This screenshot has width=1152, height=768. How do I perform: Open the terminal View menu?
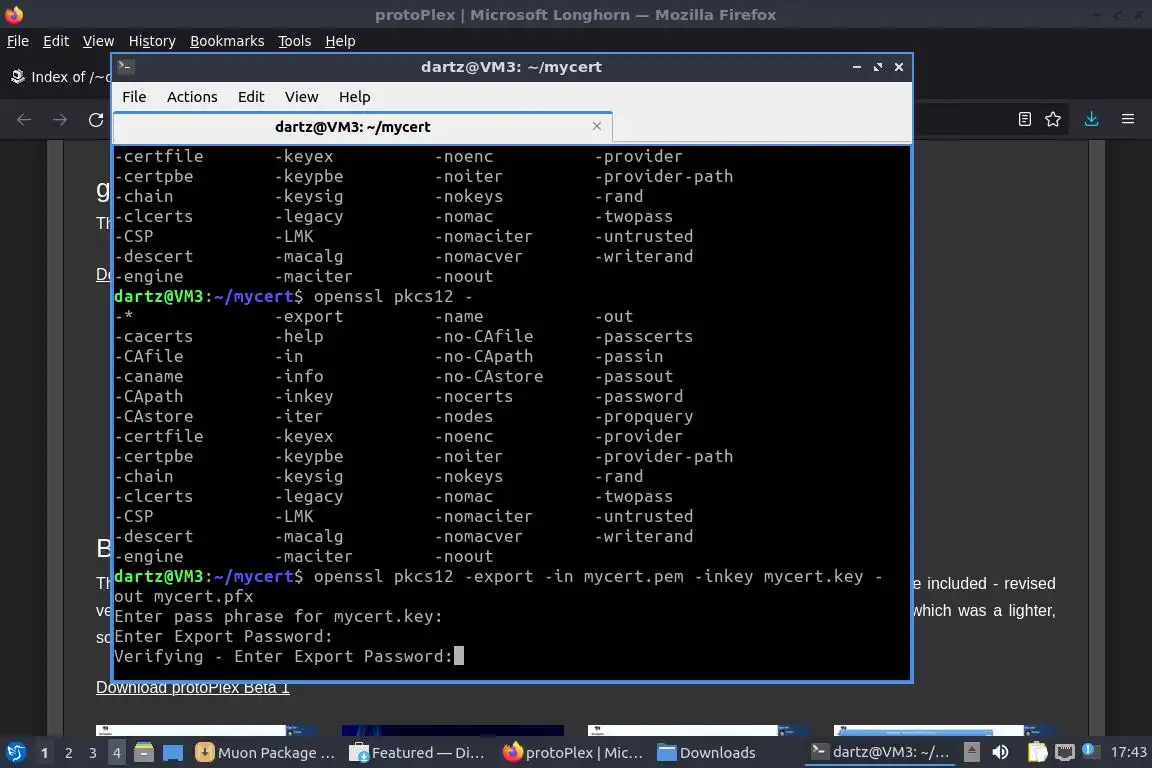coord(301,97)
